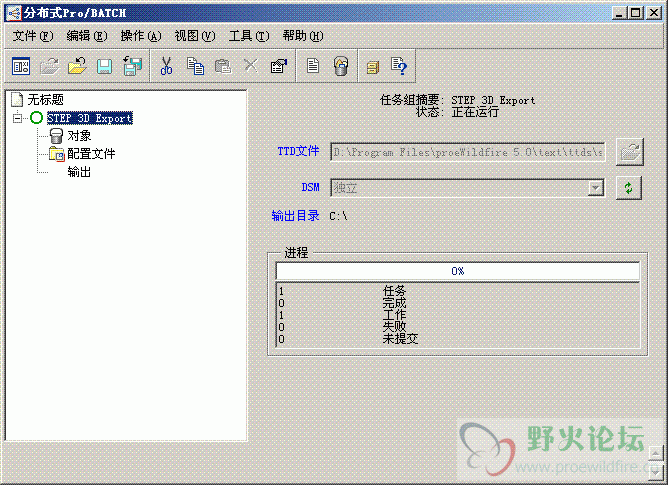Screen dimensions: 668x485
Task: Click the browse folder button beside TTD文件
Action: [x=630, y=152]
